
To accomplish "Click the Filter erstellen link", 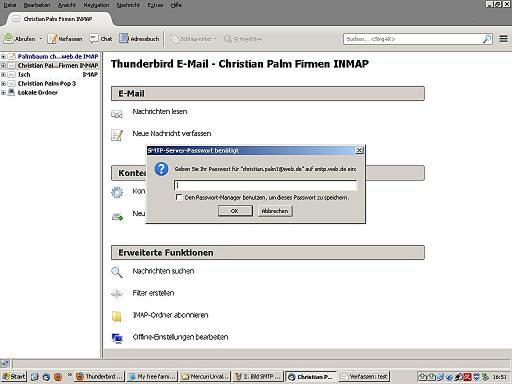I will point(153,293).
